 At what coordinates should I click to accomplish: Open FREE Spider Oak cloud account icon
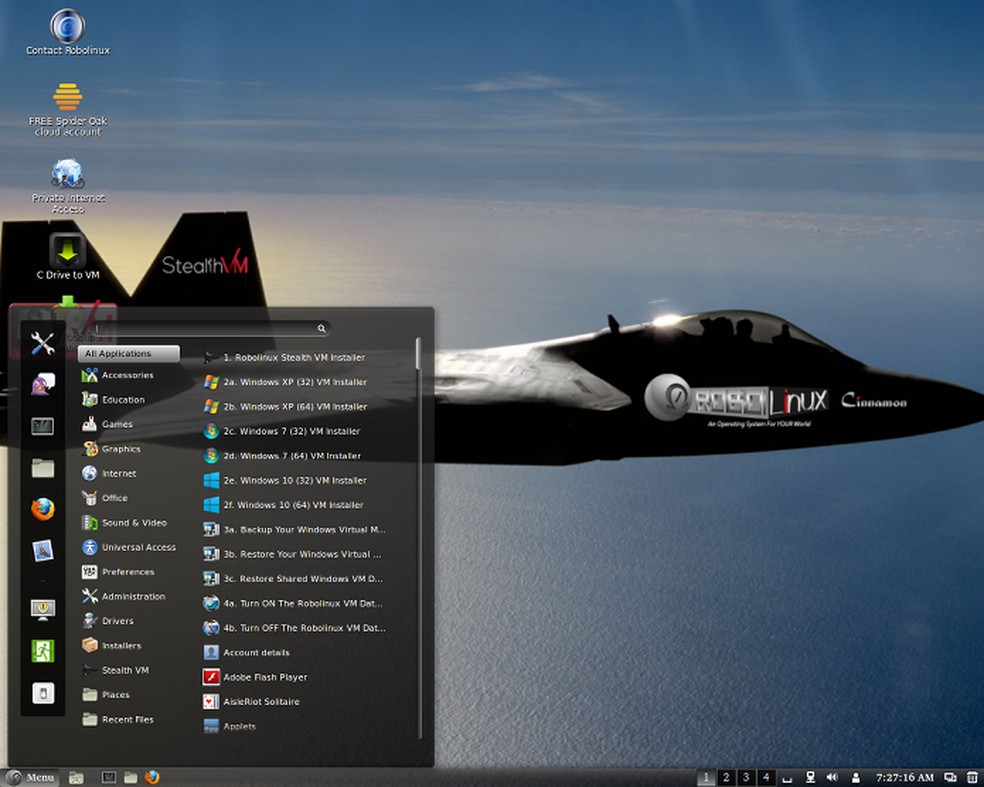(x=68, y=110)
